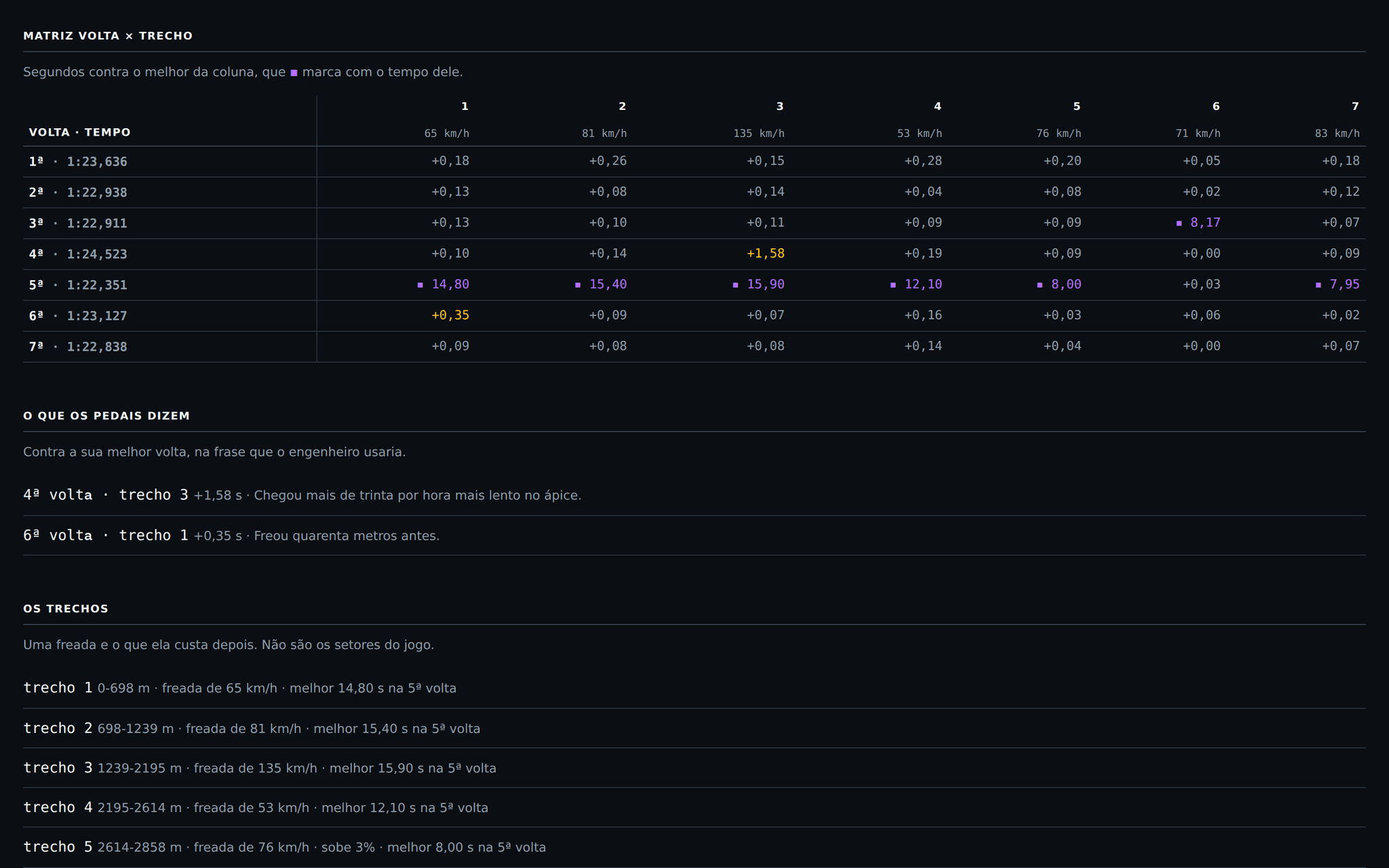This screenshot has width=1389, height=868.
Task: Open the '6ª volta · trecho 1' pedal note
Action: click(x=694, y=536)
